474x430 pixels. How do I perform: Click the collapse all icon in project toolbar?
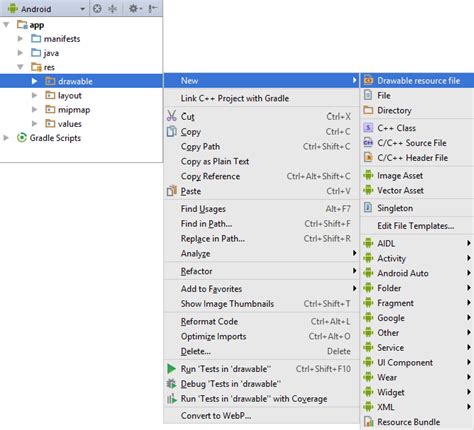(x=113, y=9)
